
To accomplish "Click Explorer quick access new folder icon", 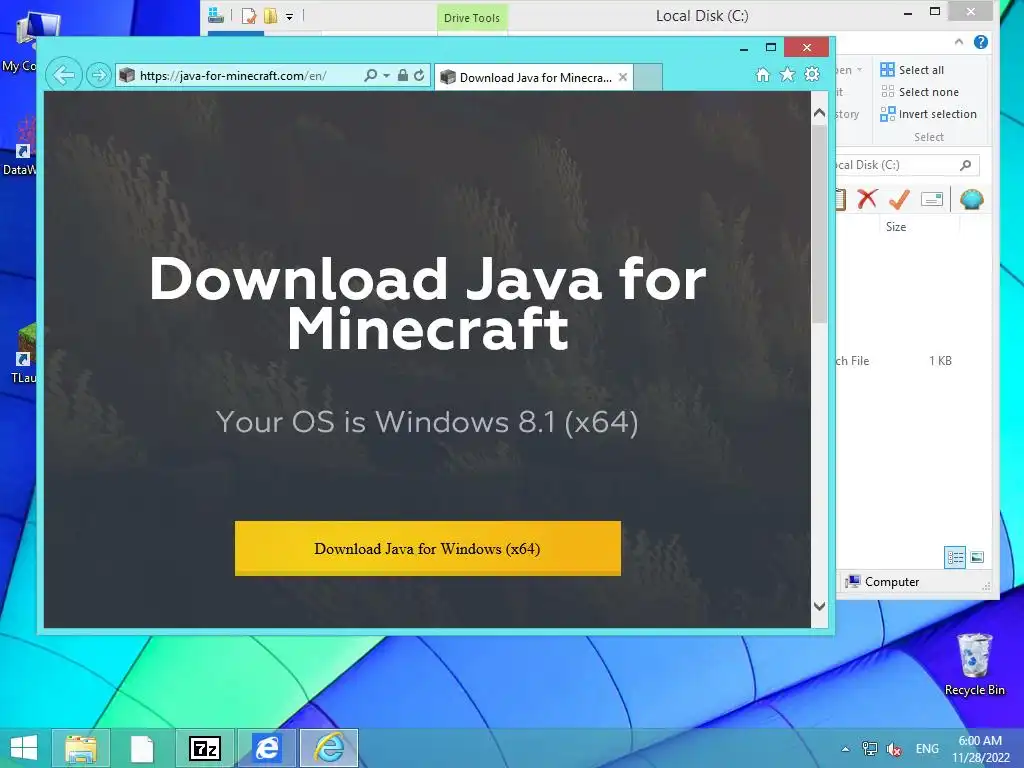I will coord(270,16).
